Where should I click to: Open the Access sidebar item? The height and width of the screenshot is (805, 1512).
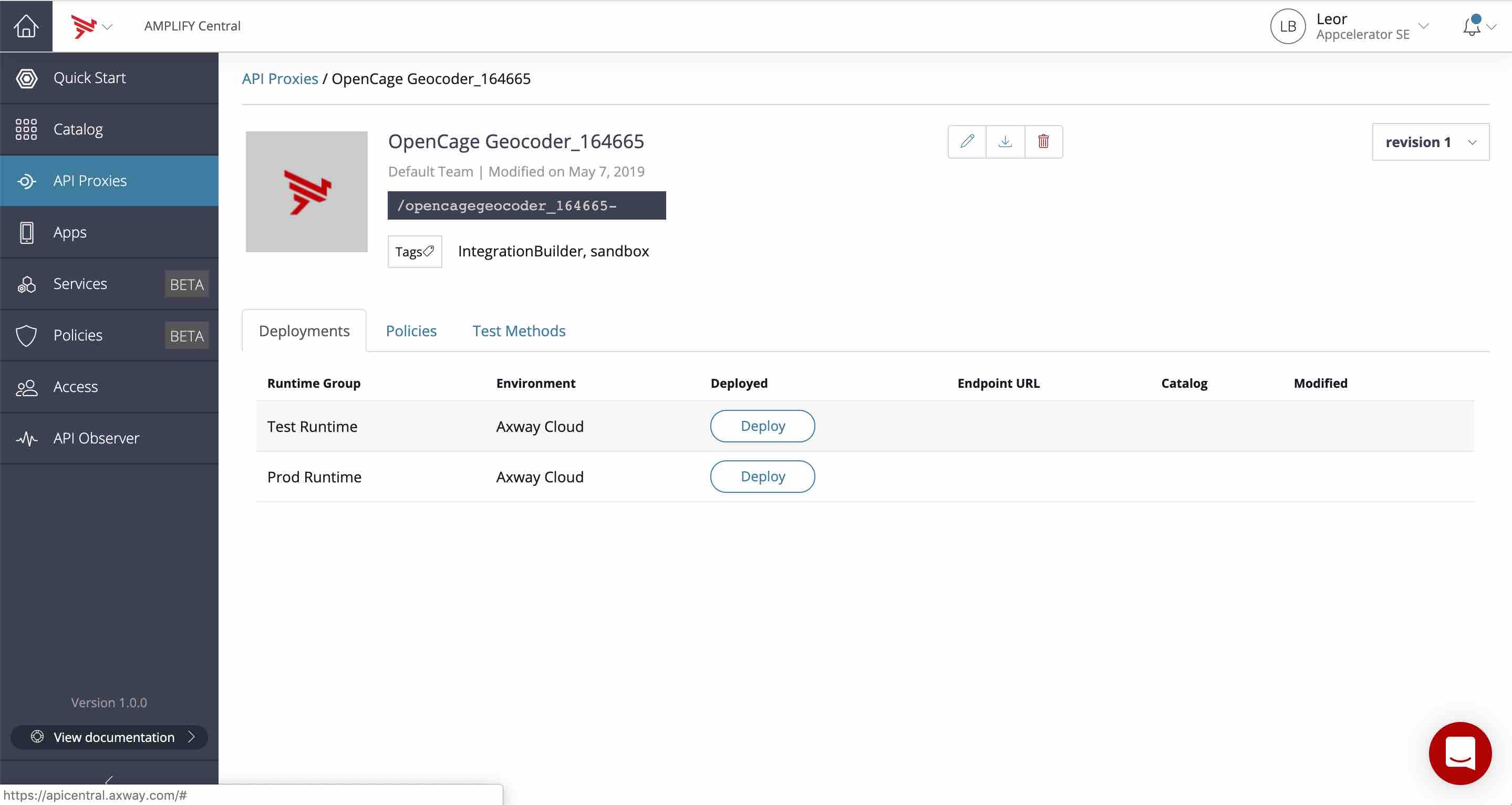pyautogui.click(x=109, y=387)
